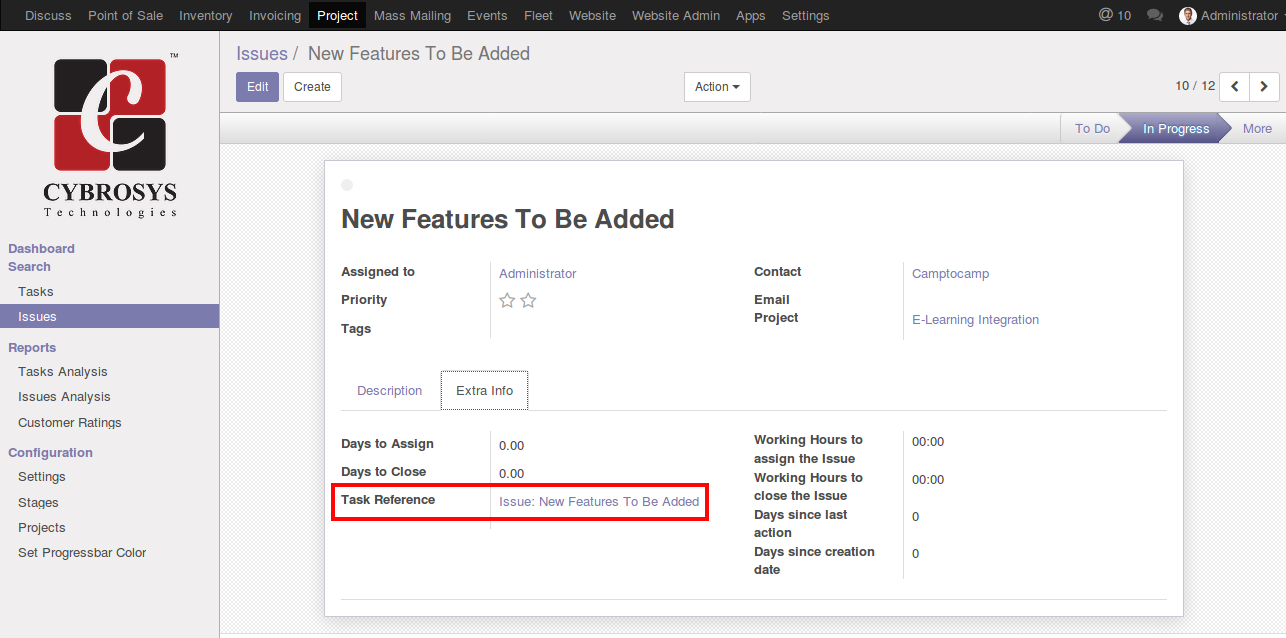Click the Create button
The width and height of the screenshot is (1286, 638).
(312, 87)
